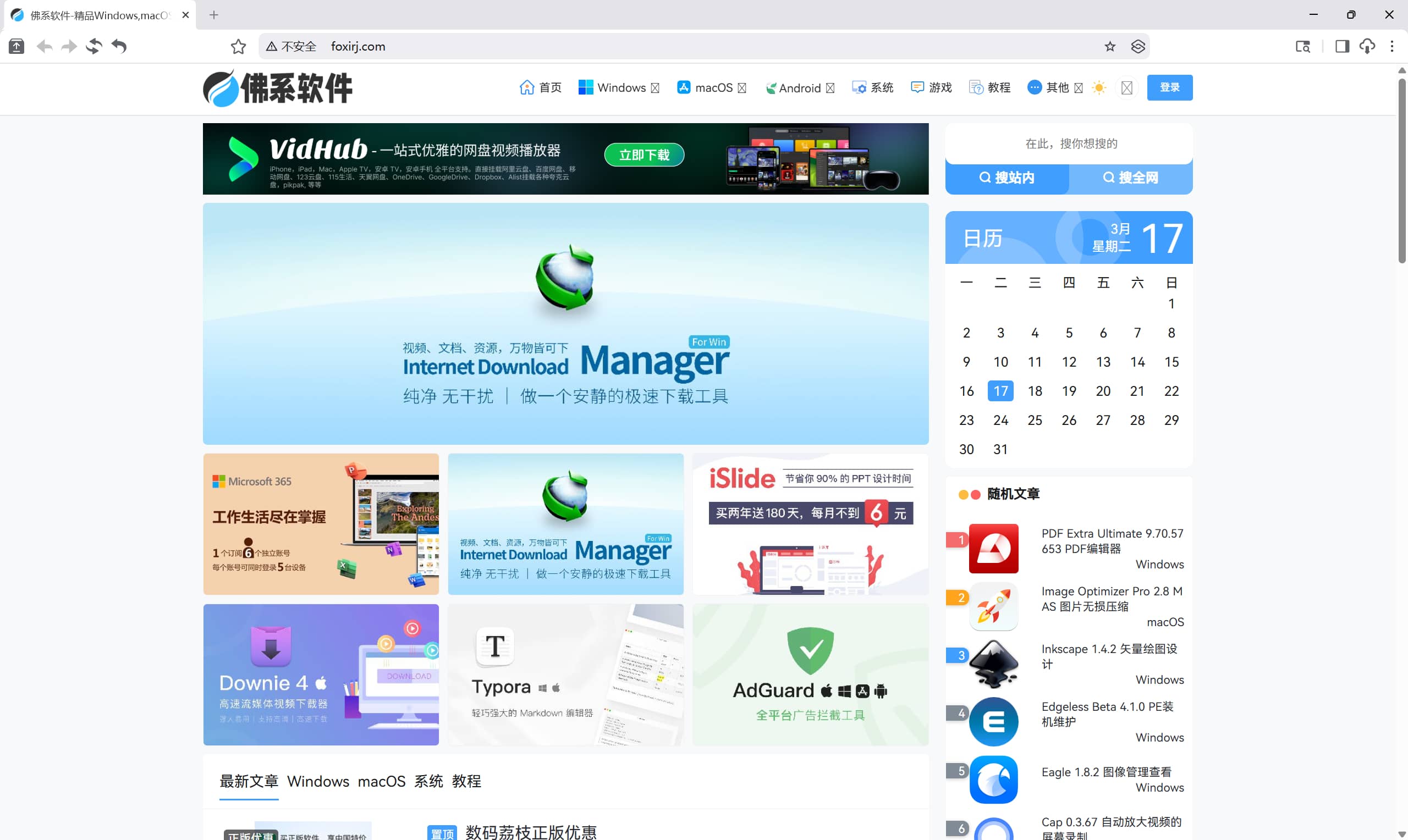The width and height of the screenshot is (1408, 840).
Task: Toggle the light/dark theme sun icon
Action: tap(1099, 88)
